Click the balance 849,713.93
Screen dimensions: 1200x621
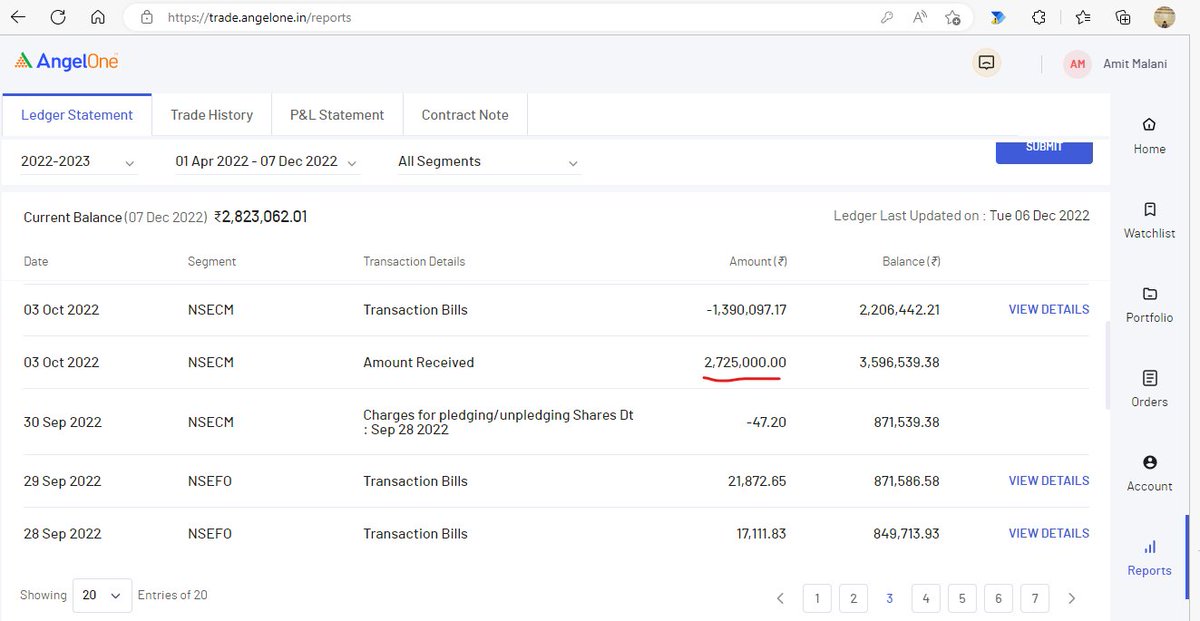click(906, 534)
